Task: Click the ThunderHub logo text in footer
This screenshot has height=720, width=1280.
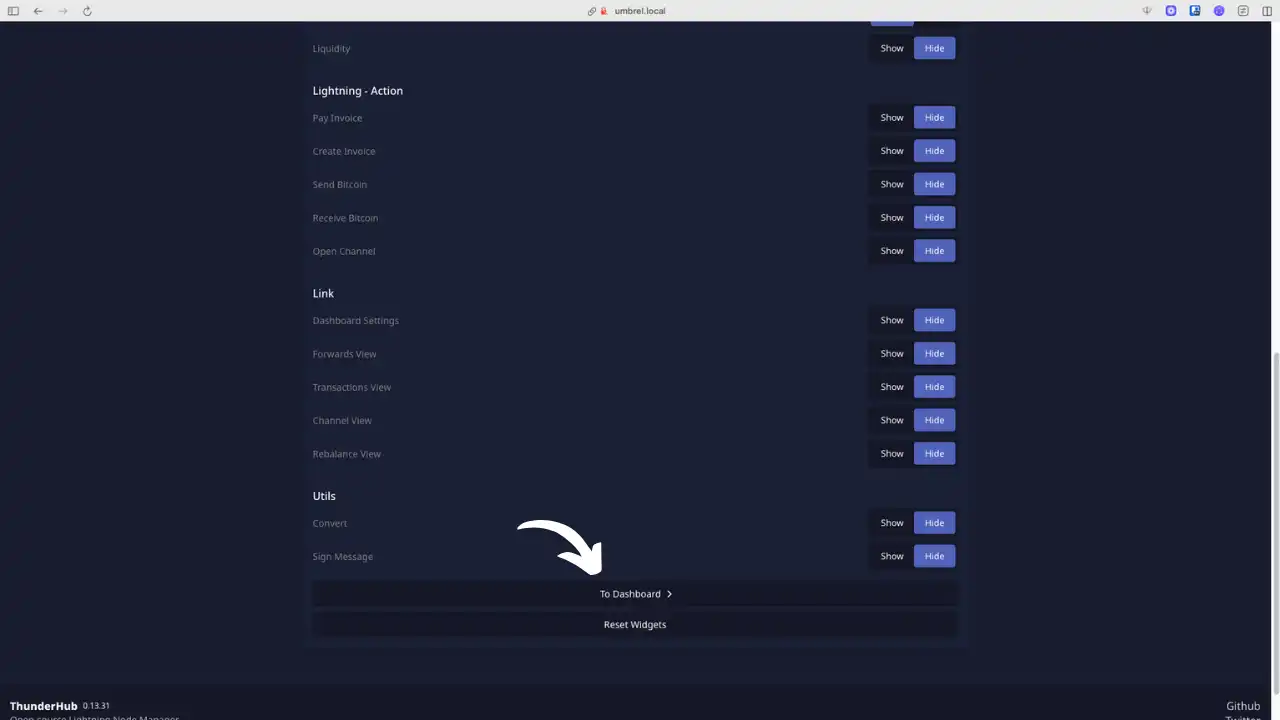Action: [x=43, y=706]
